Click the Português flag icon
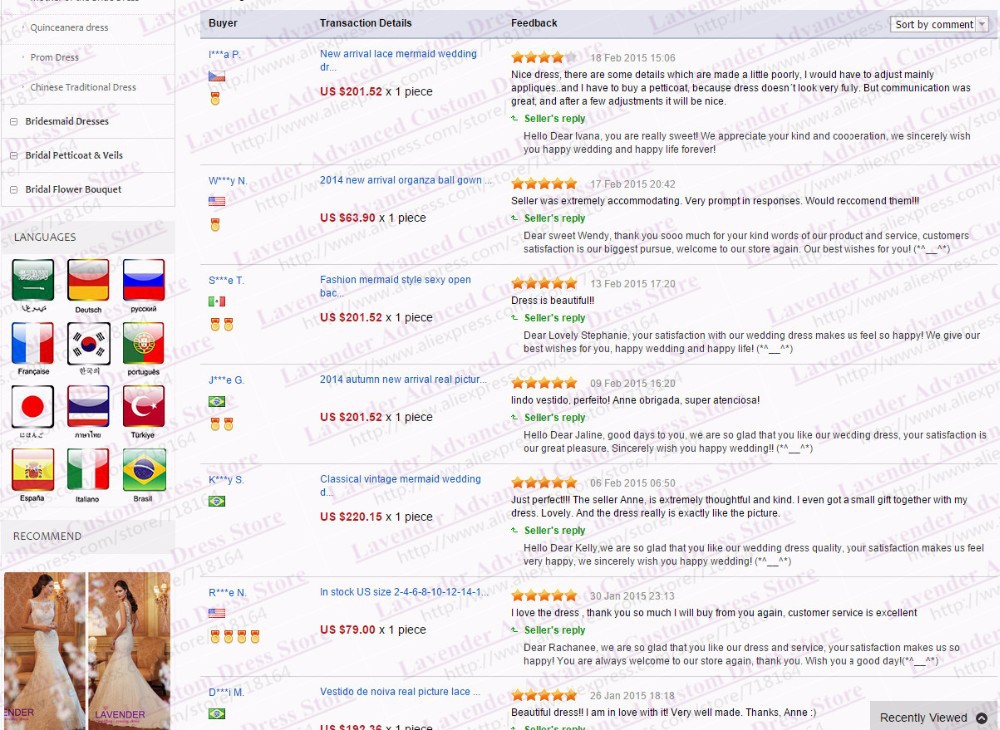The image size is (1000, 730). point(144,343)
